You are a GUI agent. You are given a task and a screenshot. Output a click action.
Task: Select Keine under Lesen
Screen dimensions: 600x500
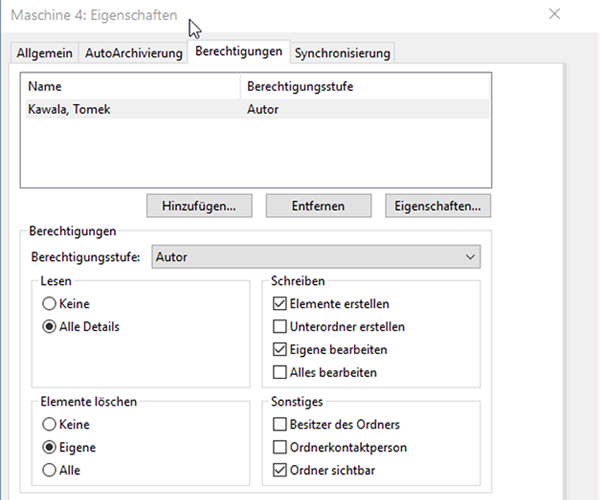(x=49, y=305)
